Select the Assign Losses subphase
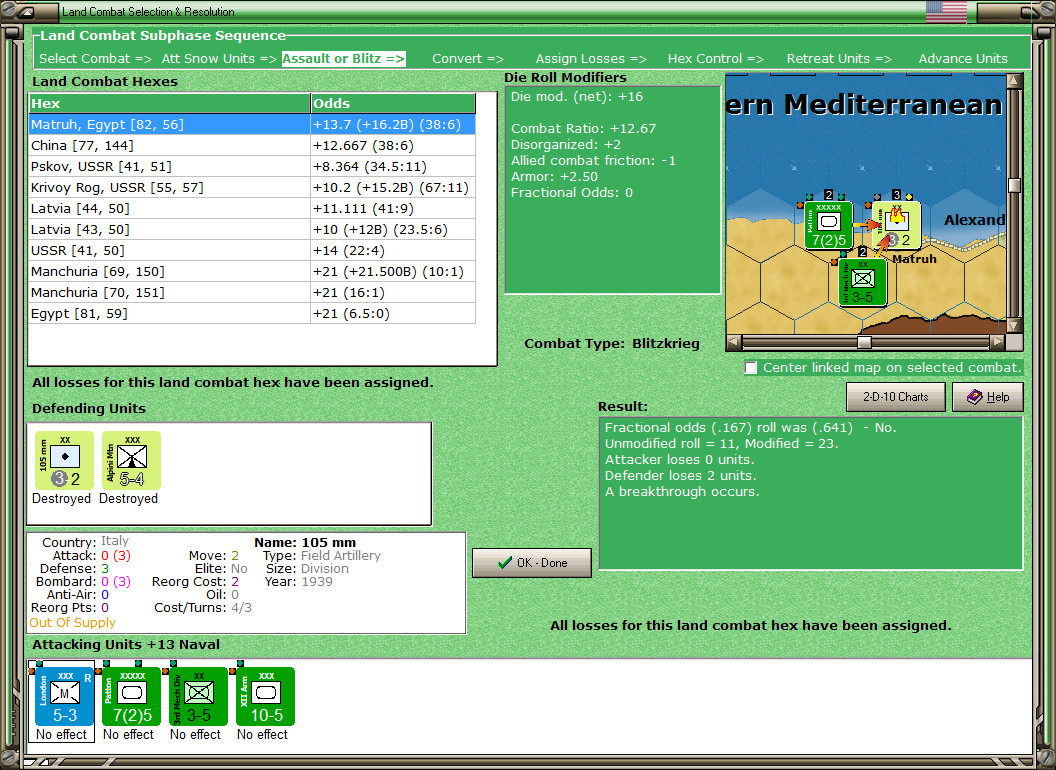Screen dimensions: 1056x770 [x=591, y=59]
